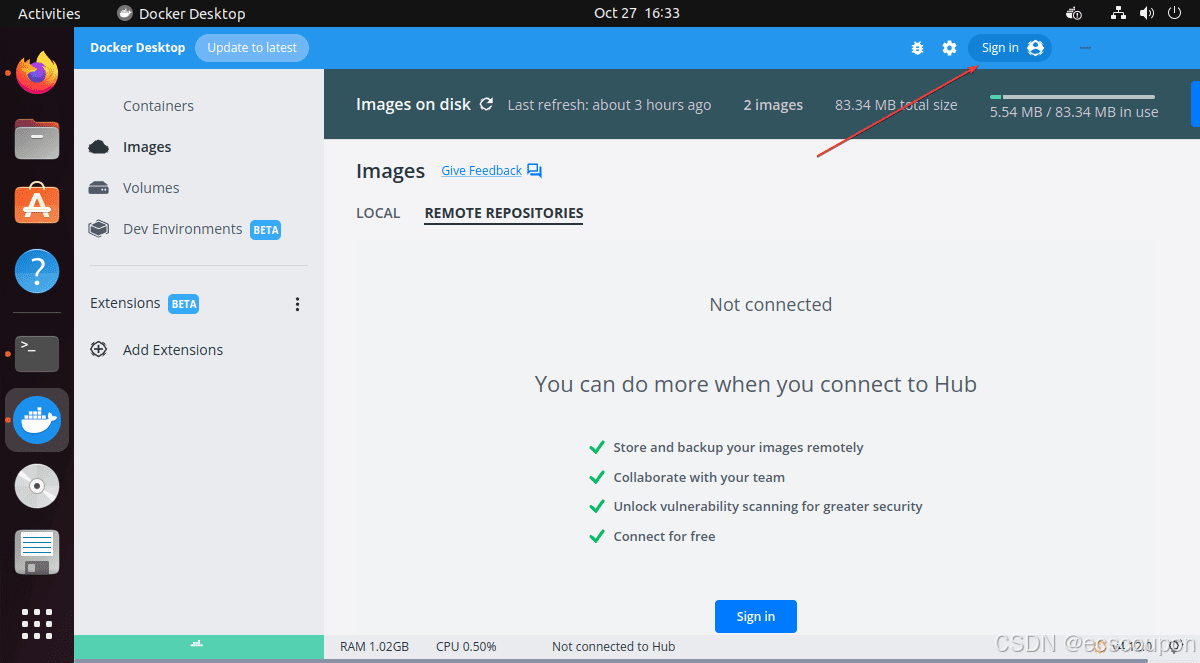Screen dimensions: 1200x663
Task: Click the 'Connect for free' text
Action: pos(664,537)
